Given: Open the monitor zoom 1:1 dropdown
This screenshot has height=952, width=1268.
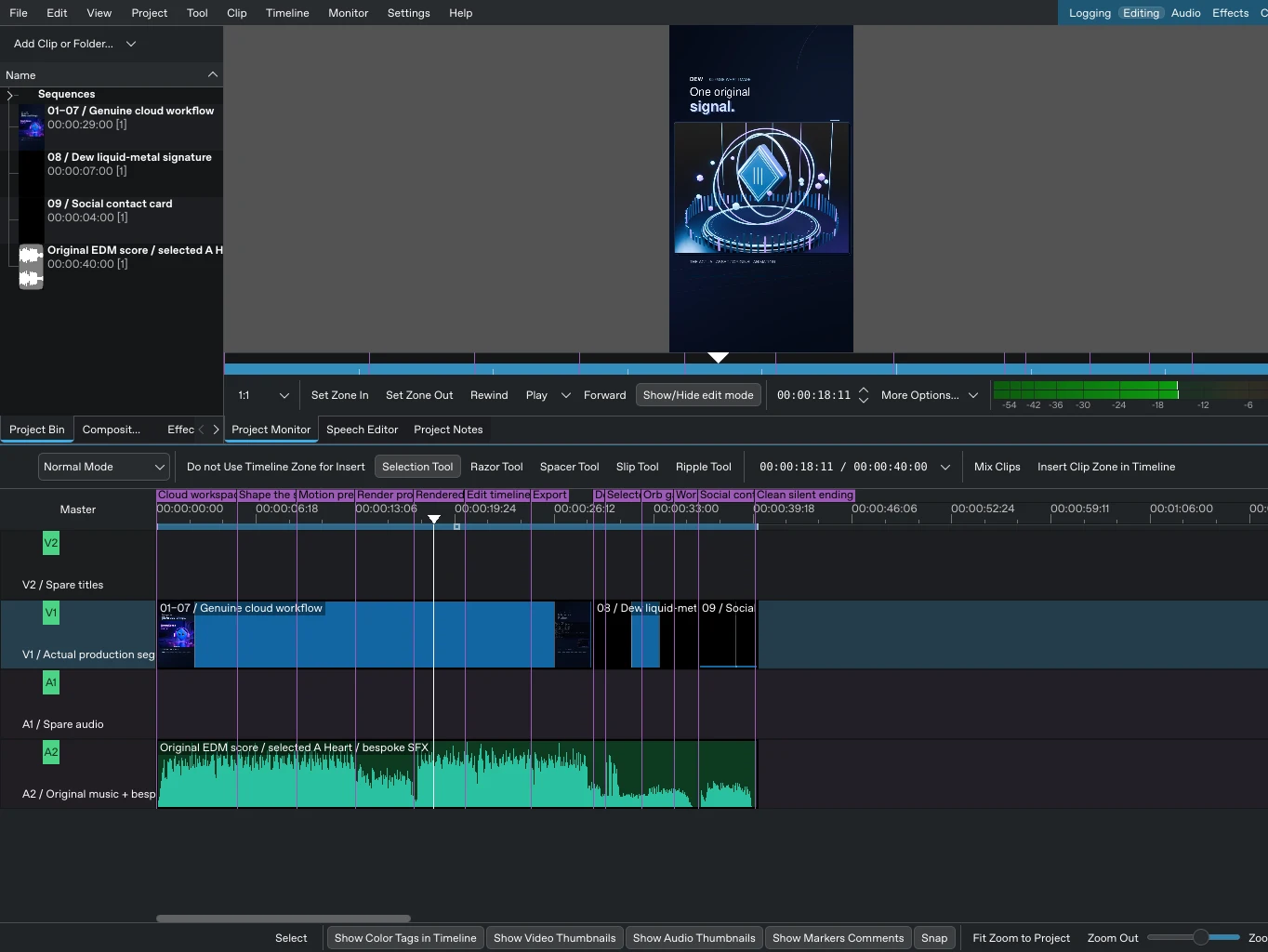Looking at the screenshot, I should coord(264,395).
